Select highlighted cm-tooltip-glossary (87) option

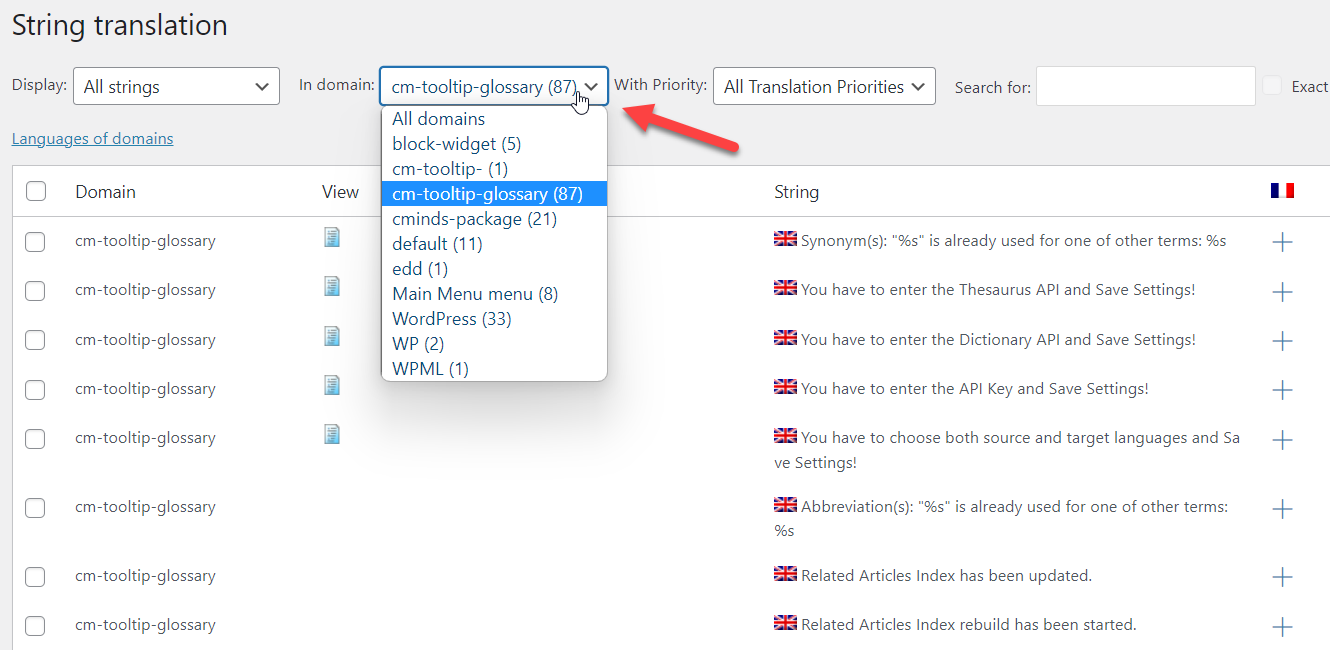point(494,194)
